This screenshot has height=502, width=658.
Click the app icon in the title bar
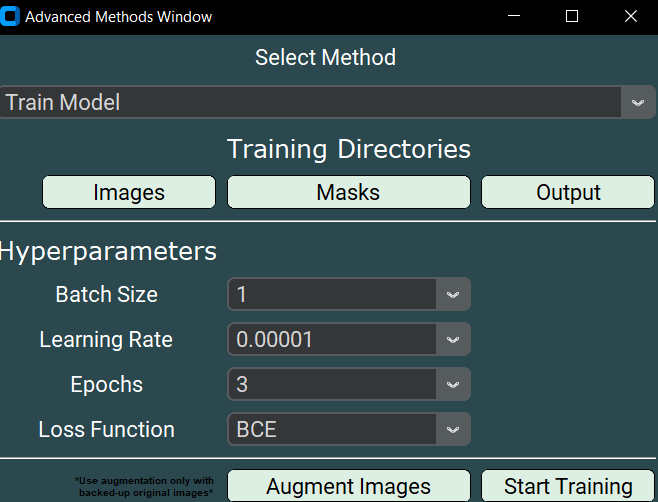tap(11, 17)
